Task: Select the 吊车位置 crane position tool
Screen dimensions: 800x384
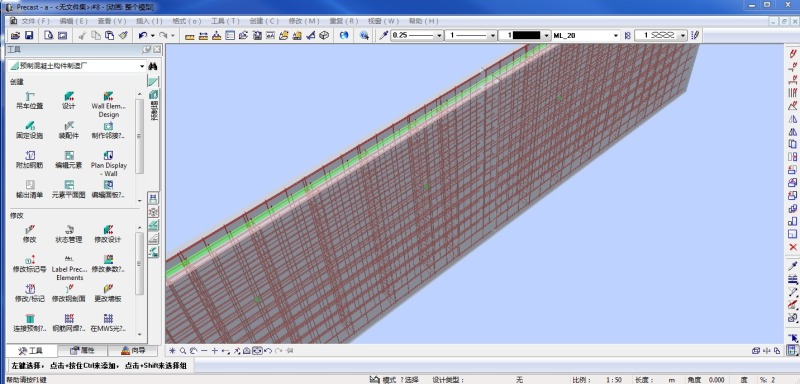Action: tap(30, 100)
